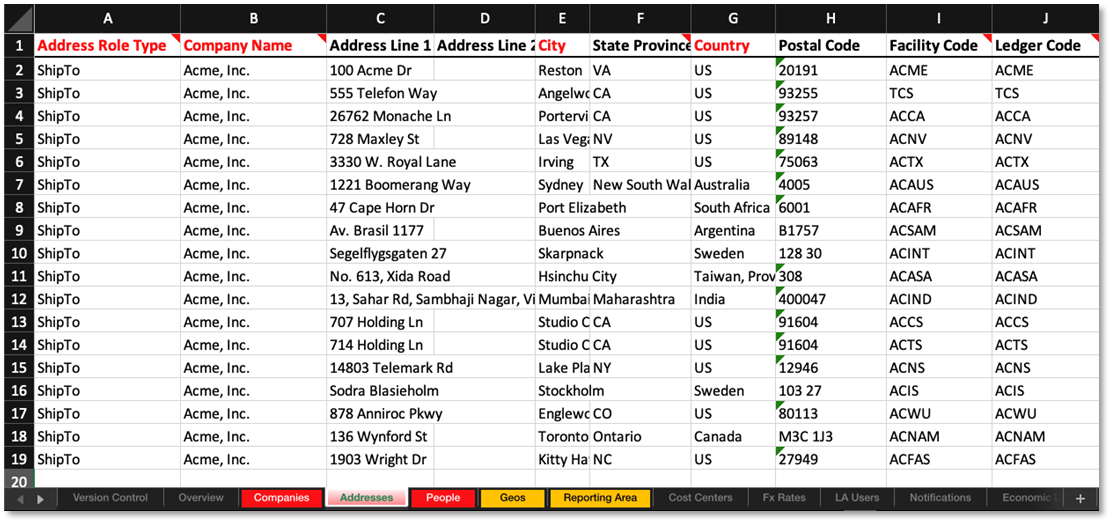
Task: Click cell with Ontario
Action: tap(641, 436)
